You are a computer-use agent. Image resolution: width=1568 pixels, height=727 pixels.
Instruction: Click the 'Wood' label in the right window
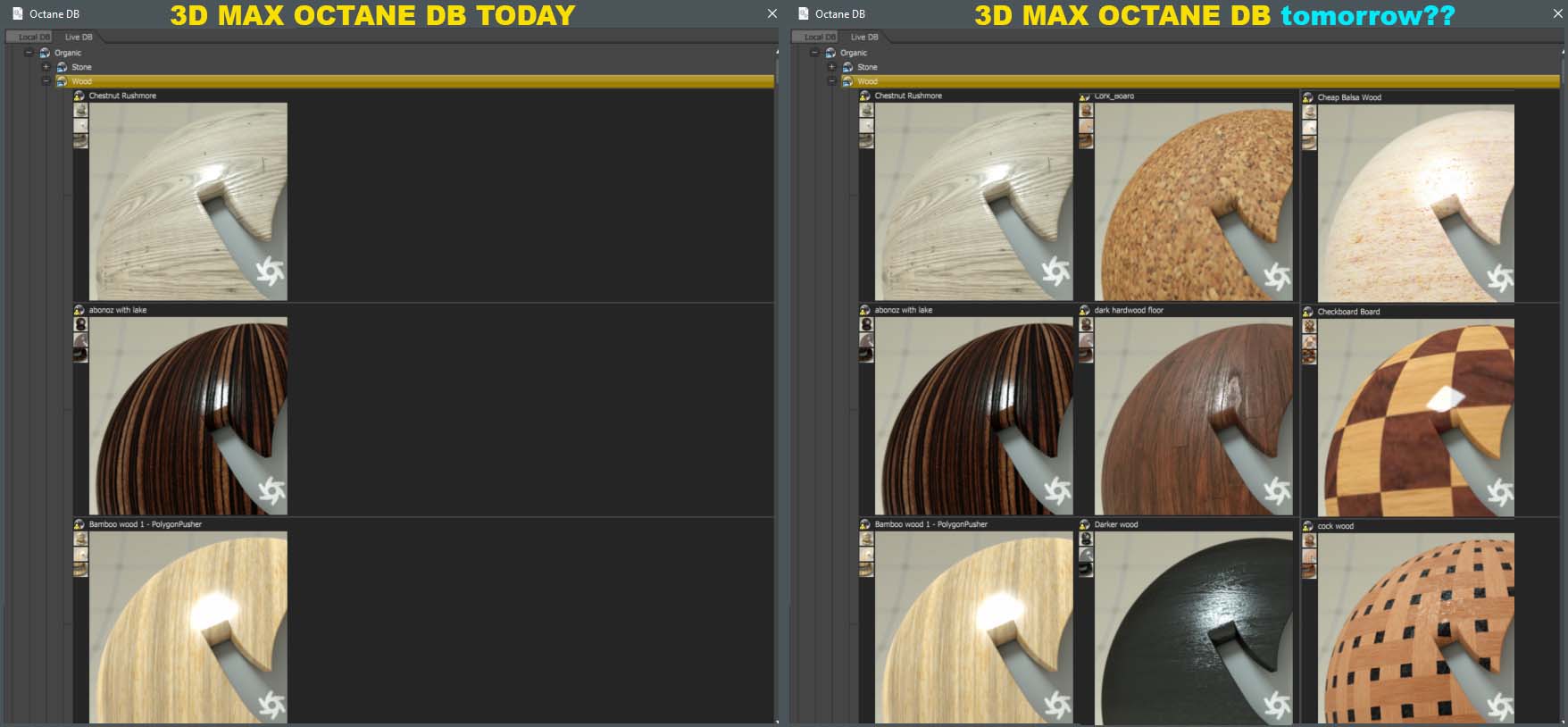point(867,81)
